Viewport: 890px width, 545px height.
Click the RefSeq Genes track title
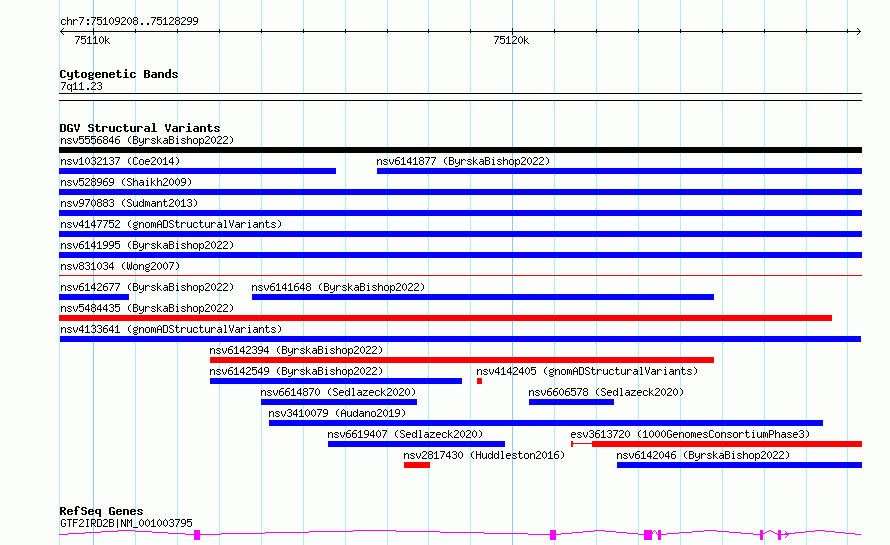tap(101, 511)
